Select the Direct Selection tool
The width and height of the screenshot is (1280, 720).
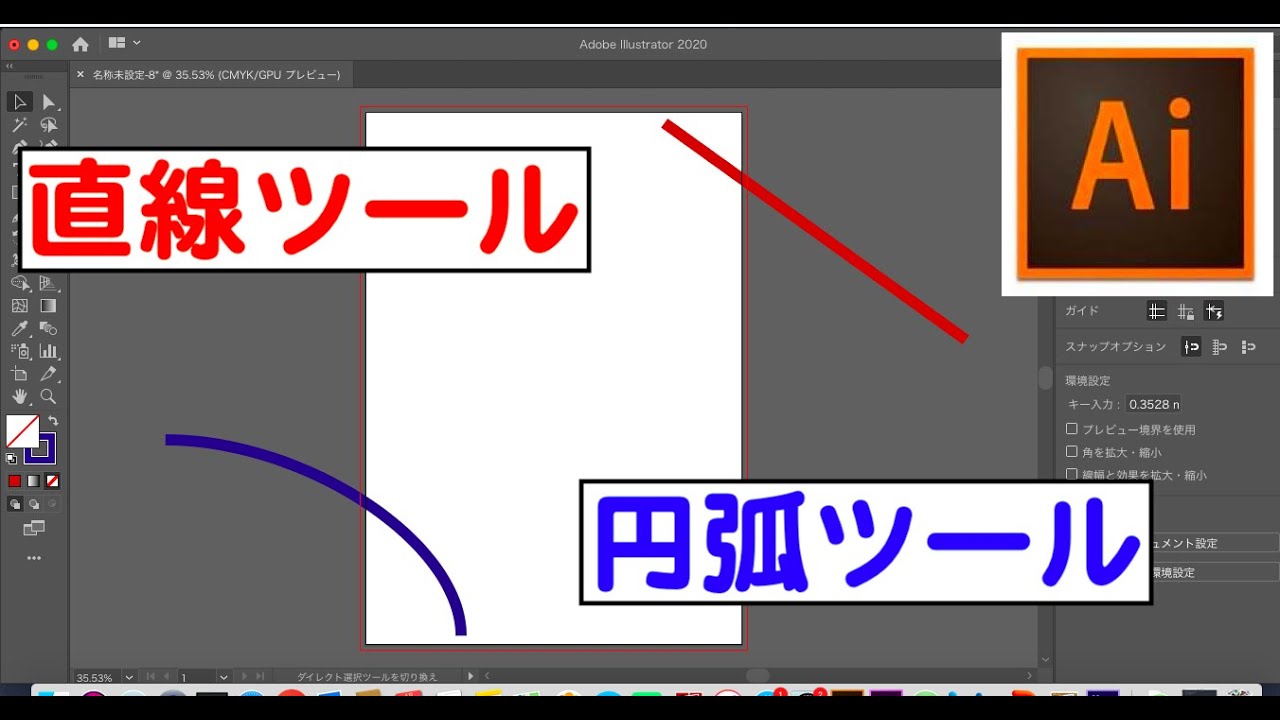pyautogui.click(x=48, y=102)
